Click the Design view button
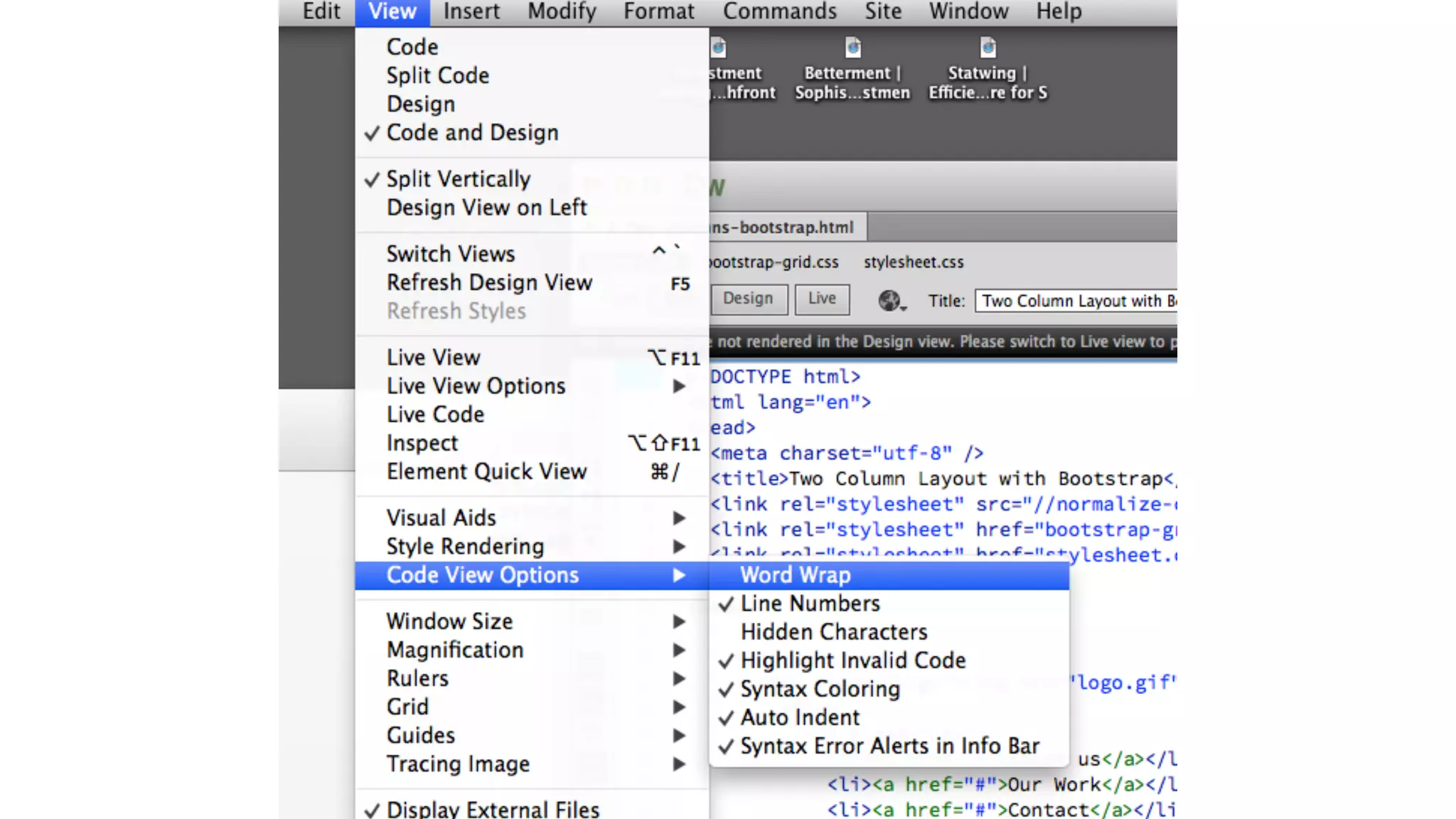 tap(748, 299)
